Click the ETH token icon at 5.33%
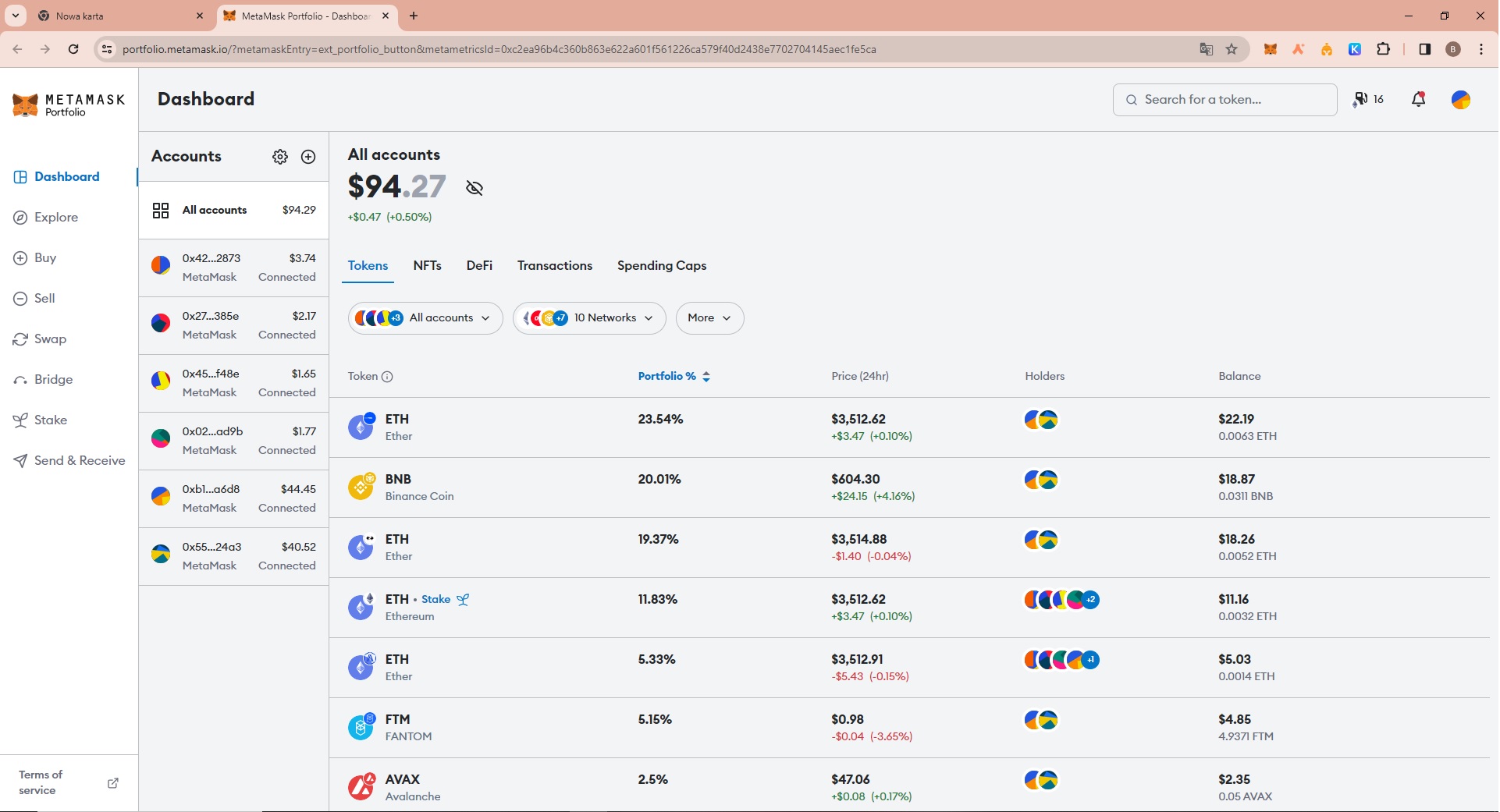 pyautogui.click(x=361, y=667)
